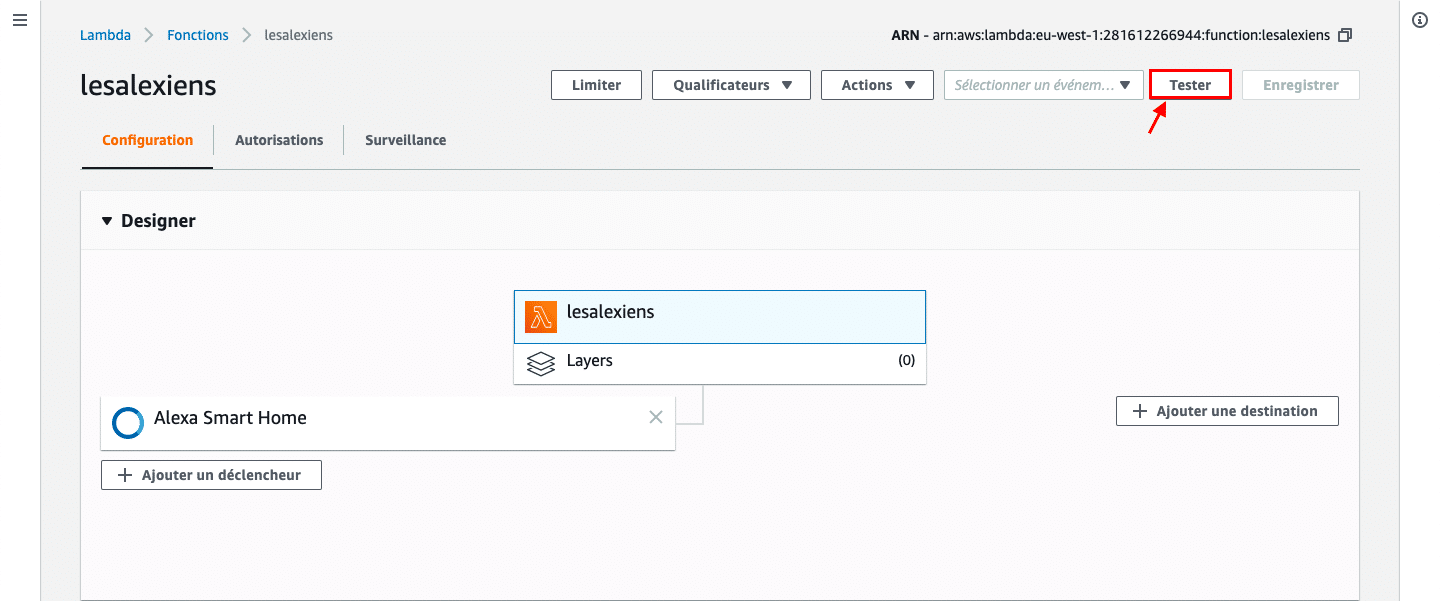Open the info panel icon
1440x601 pixels.
click(1419, 20)
